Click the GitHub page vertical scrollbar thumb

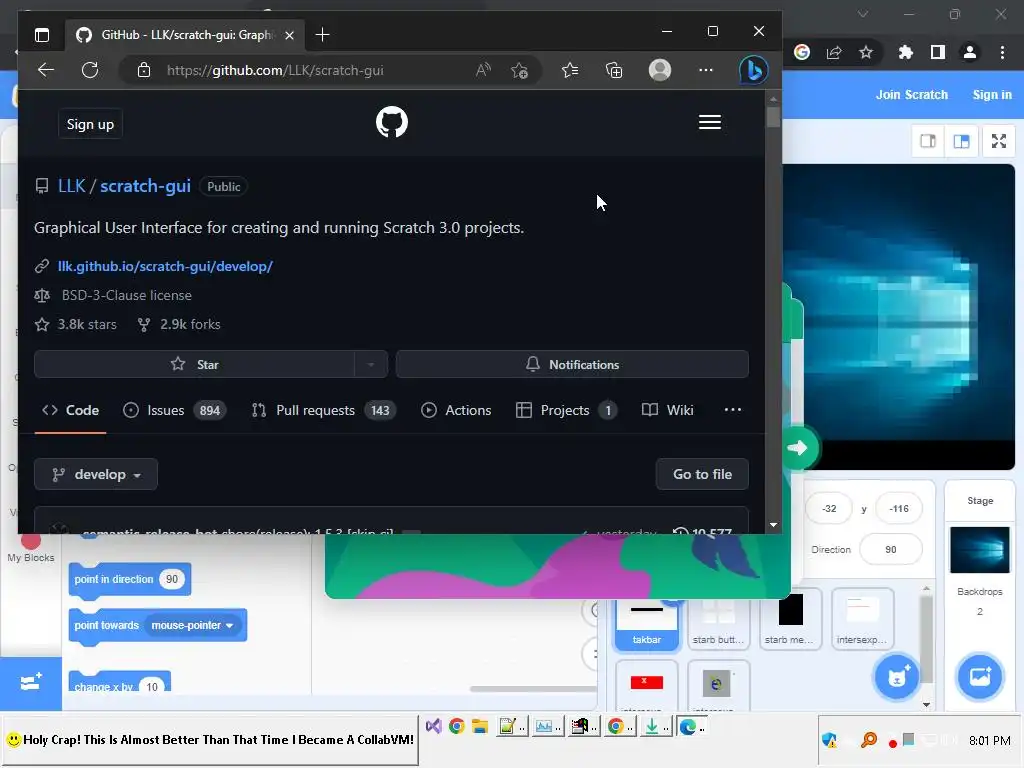pos(773,117)
